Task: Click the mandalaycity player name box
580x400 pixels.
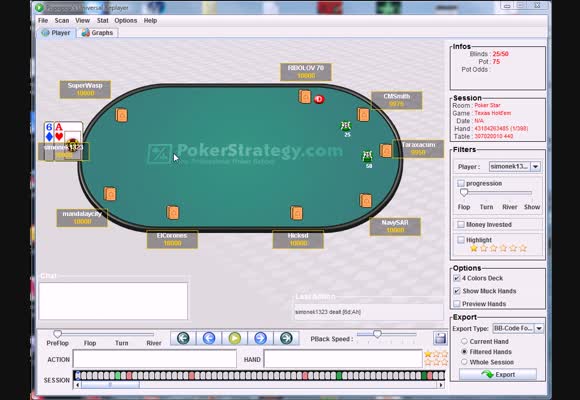Action: [82, 218]
